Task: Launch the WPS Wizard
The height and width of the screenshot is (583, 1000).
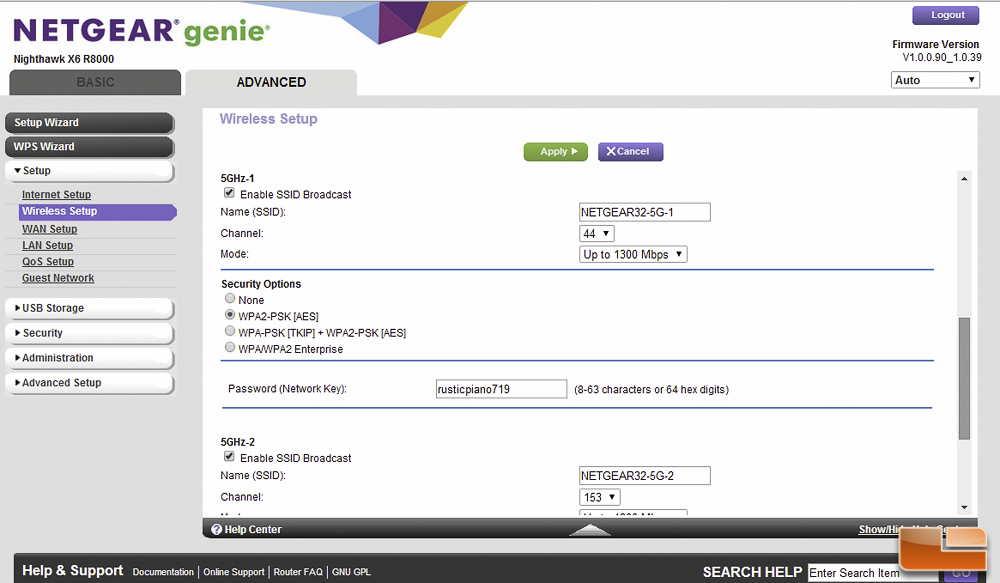Action: 89,147
